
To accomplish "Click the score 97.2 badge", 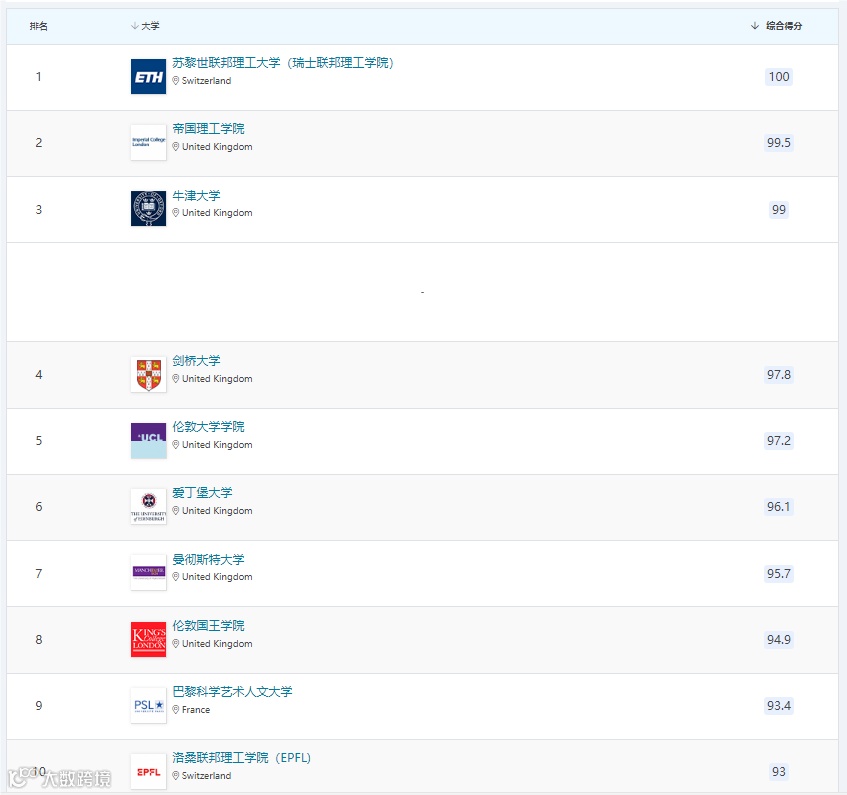I will coord(778,441).
